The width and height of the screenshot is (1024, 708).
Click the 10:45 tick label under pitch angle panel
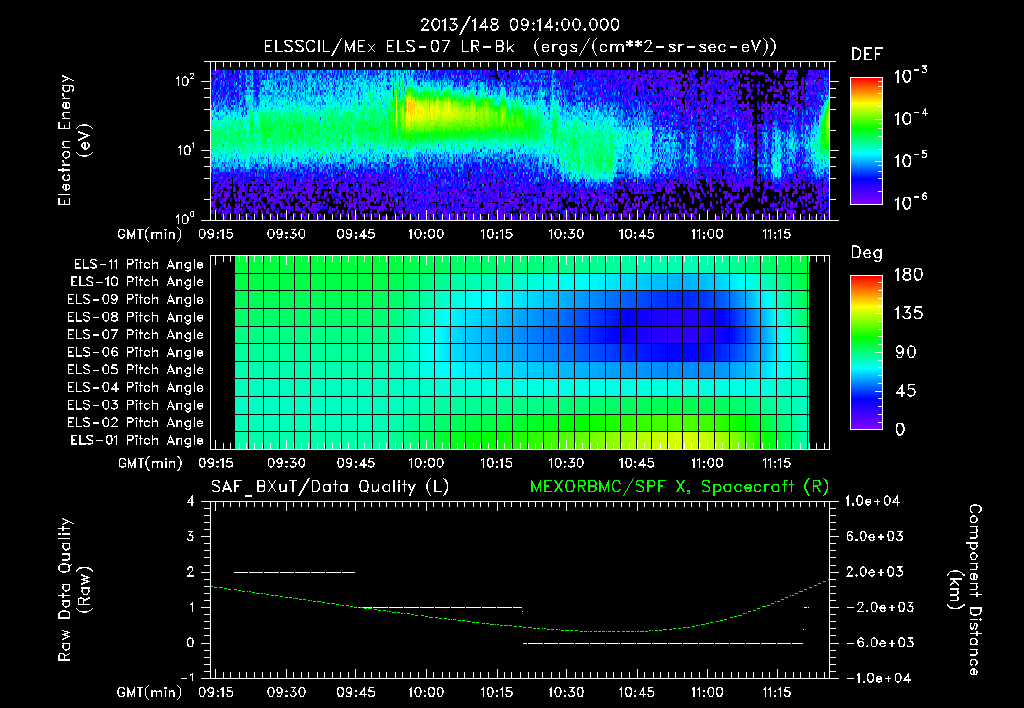636,463
